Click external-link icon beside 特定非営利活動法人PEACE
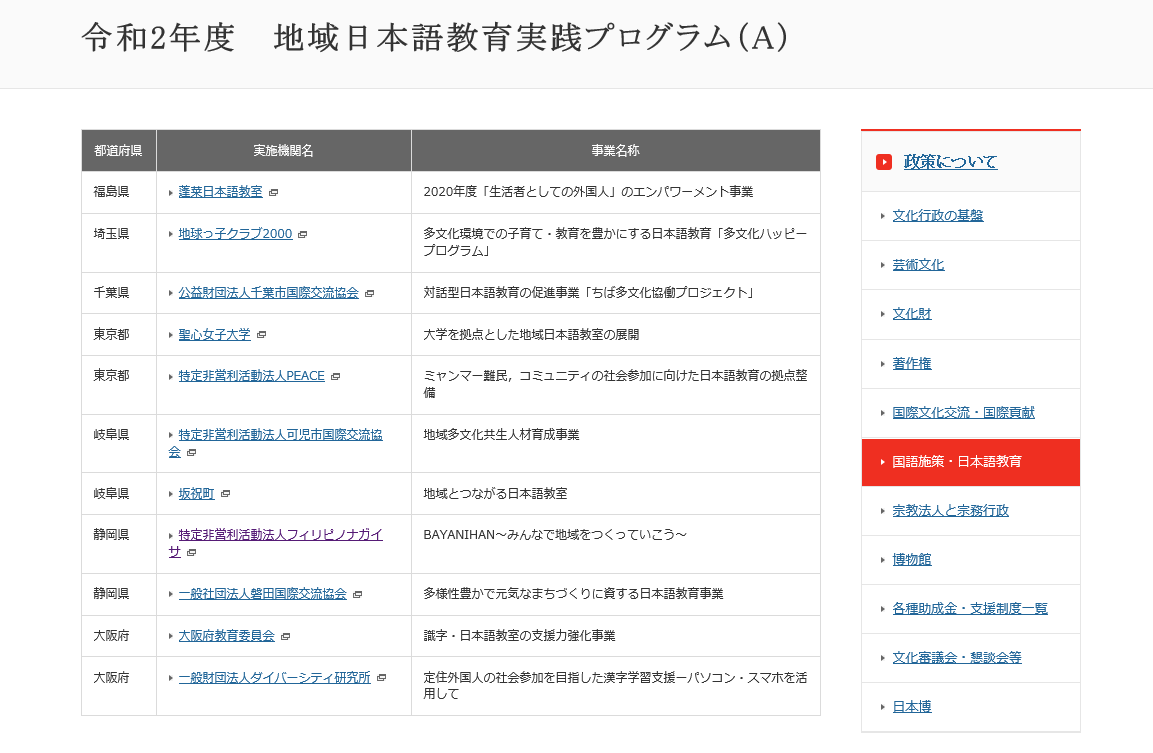1153x753 pixels. 335,377
